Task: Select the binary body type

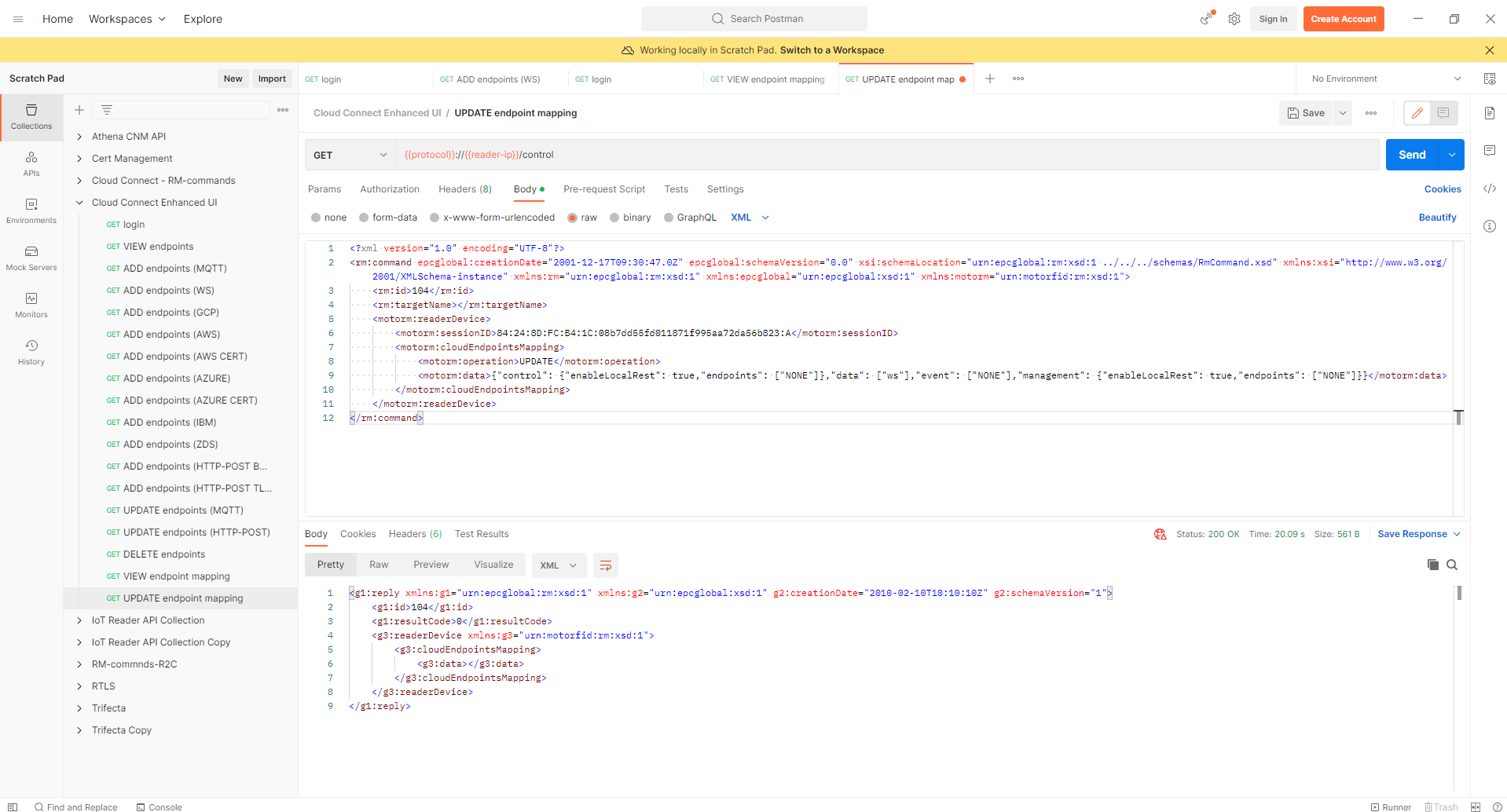Action: pyautogui.click(x=614, y=218)
